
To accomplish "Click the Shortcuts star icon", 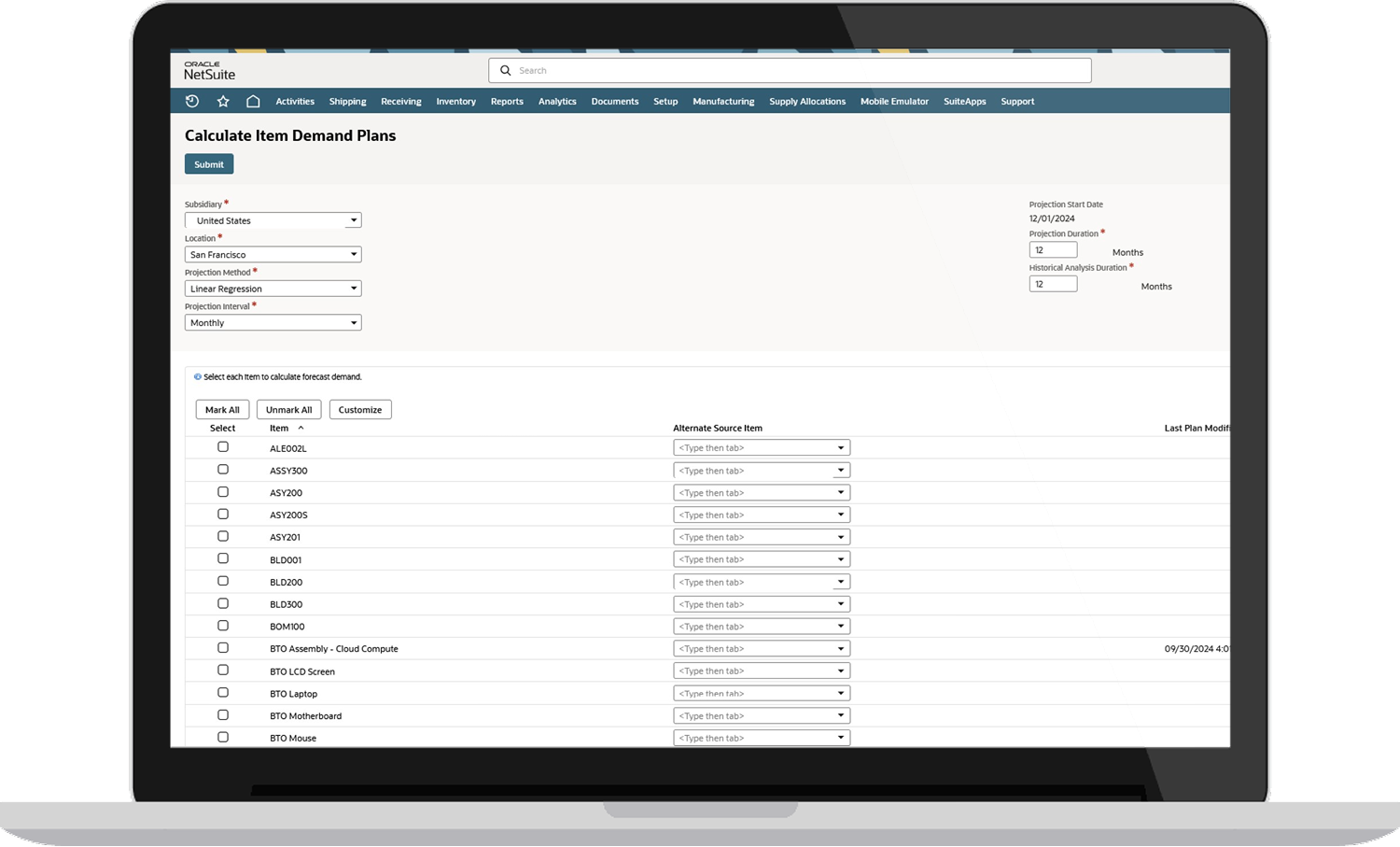I will tap(223, 101).
